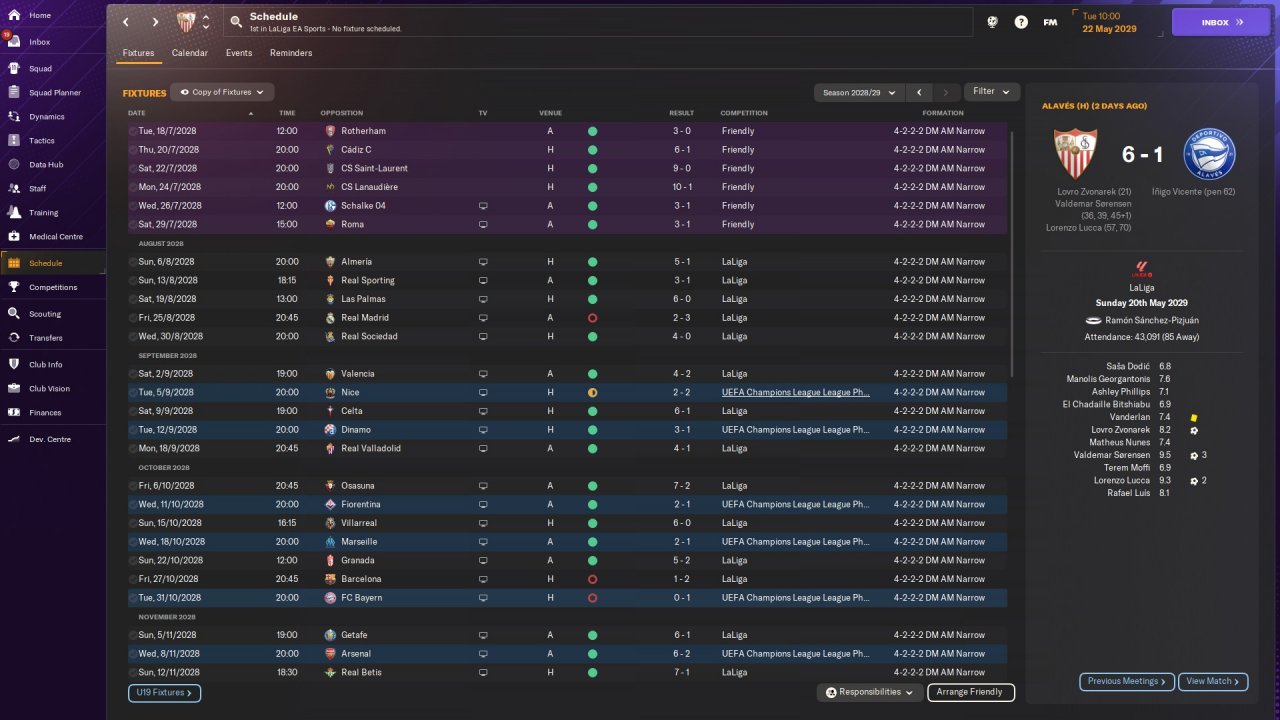Sort fixtures by Opposition column header
This screenshot has width=1280, height=720.
(x=342, y=113)
